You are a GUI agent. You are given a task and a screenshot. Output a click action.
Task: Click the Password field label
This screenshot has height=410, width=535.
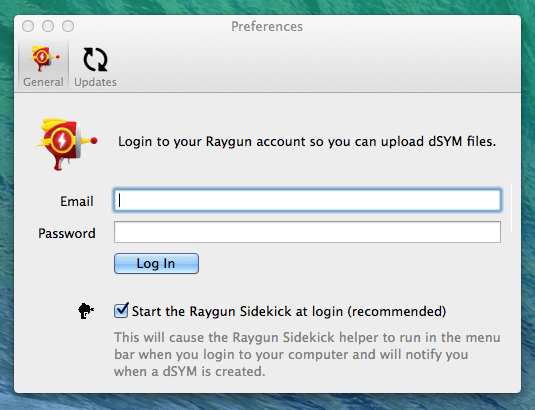point(67,233)
